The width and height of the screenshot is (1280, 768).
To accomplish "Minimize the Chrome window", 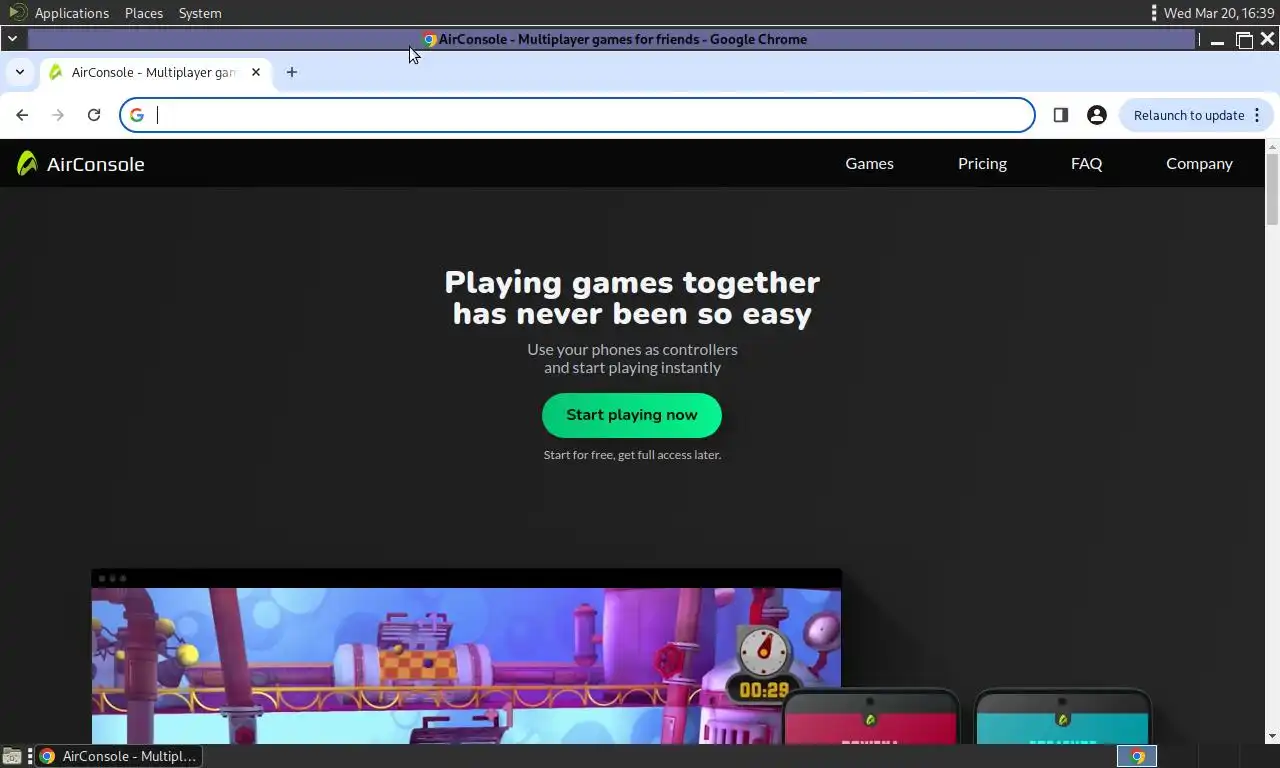I will coord(1217,40).
